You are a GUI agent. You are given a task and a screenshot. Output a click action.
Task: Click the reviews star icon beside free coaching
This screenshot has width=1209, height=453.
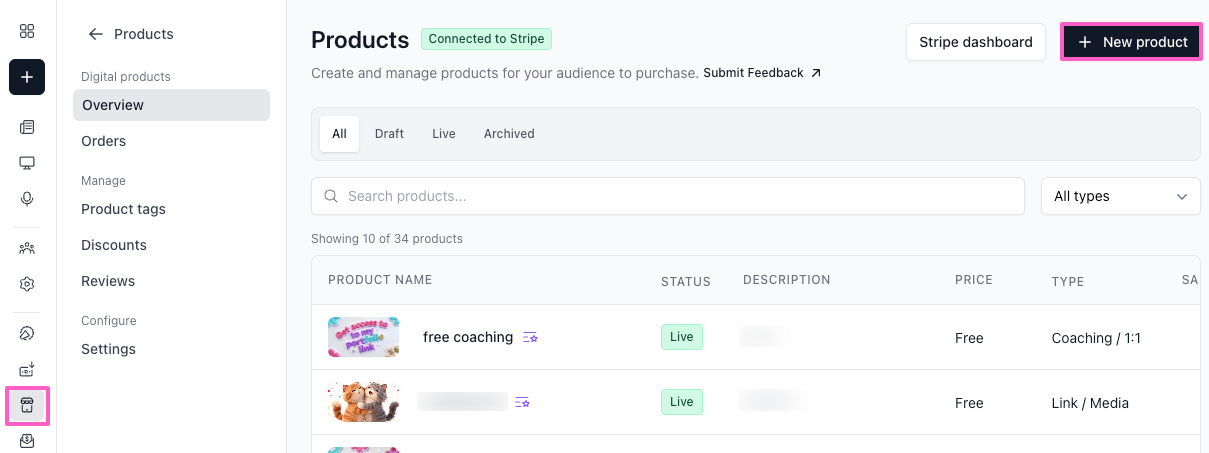(530, 338)
